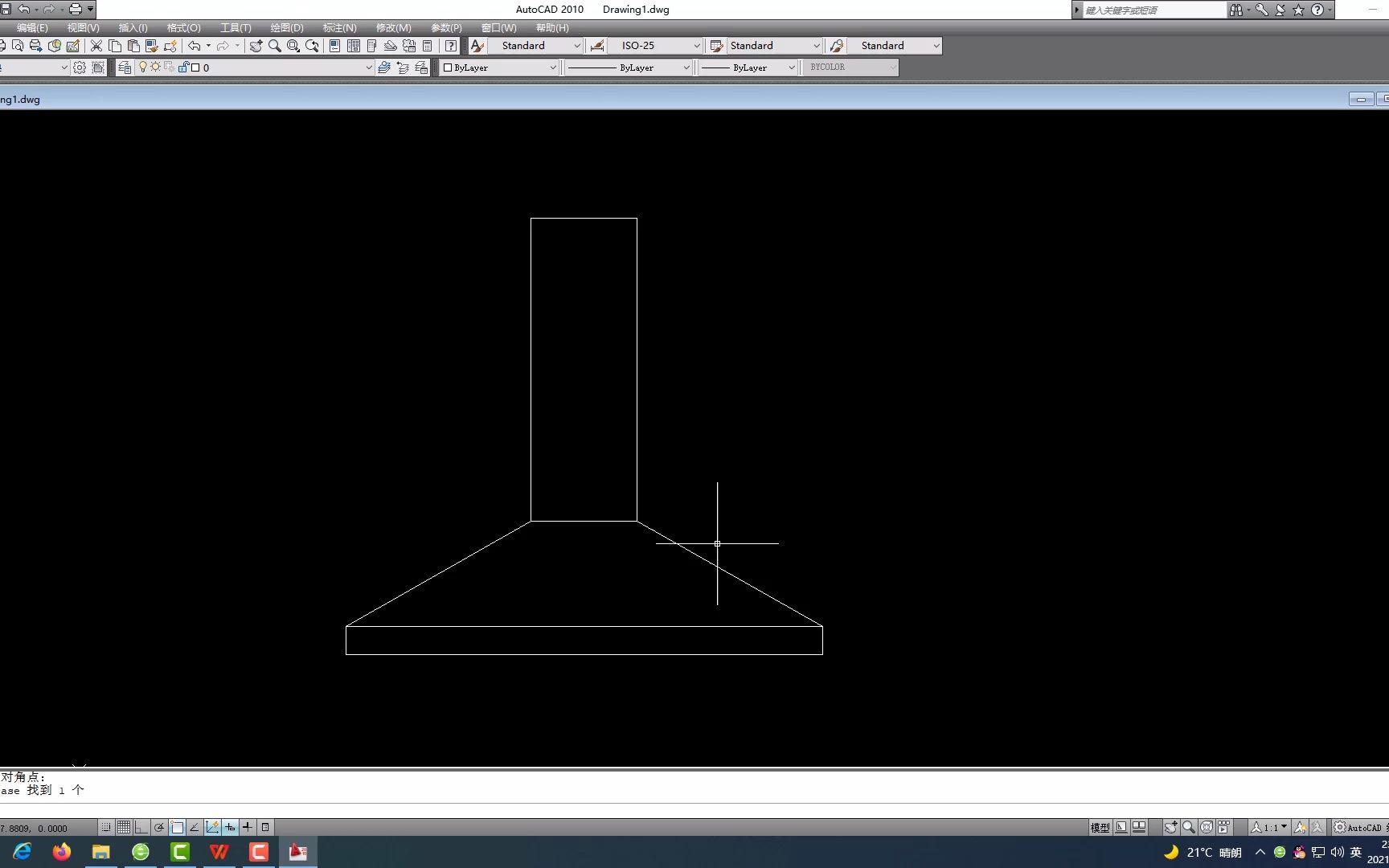Image resolution: width=1389 pixels, height=868 pixels.
Task: Open the Multileader Style manager icon
Action: coord(837,46)
